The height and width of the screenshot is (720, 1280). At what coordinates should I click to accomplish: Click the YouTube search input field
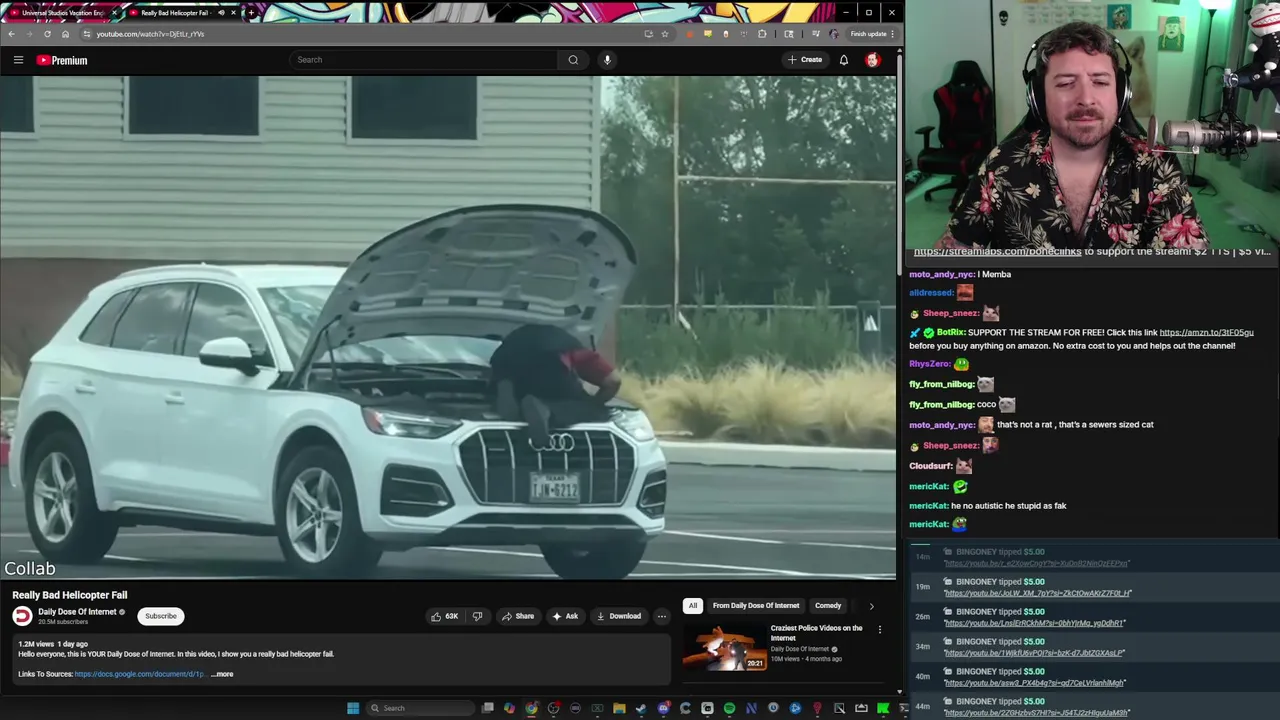(x=424, y=60)
